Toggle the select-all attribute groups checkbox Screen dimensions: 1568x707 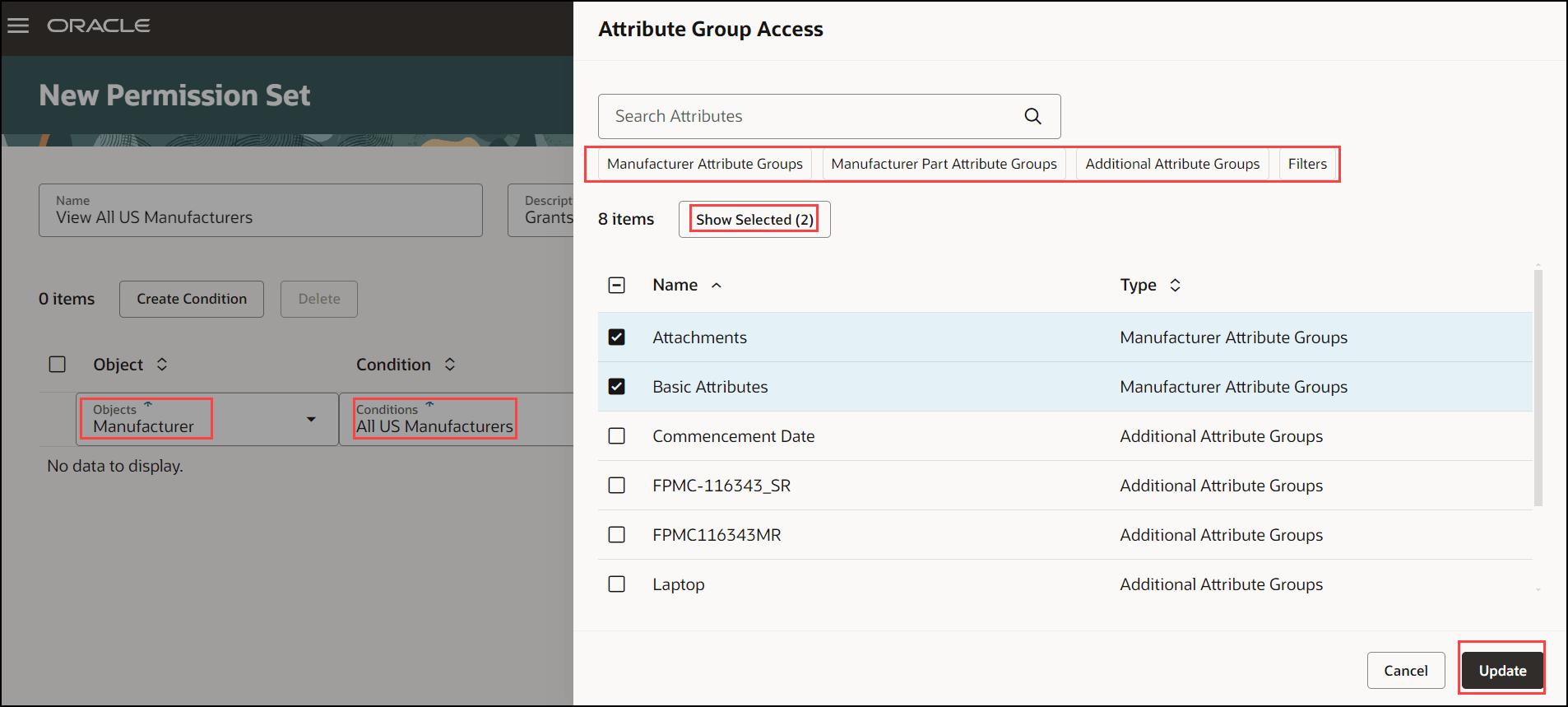pos(616,286)
